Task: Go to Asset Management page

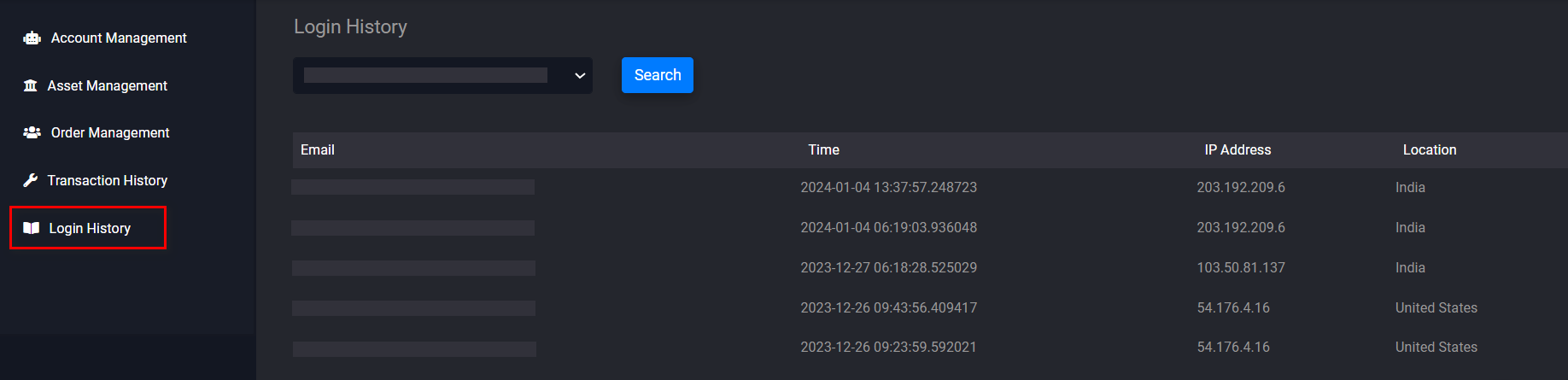Action: click(x=108, y=85)
